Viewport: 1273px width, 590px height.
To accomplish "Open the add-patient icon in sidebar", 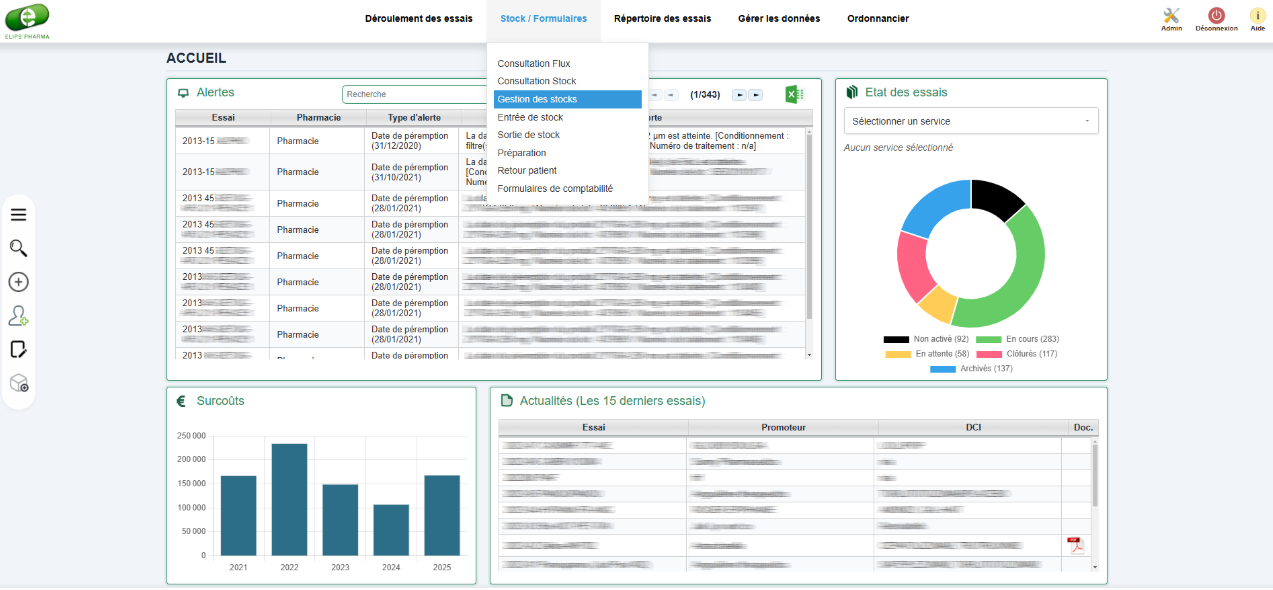I will (18, 316).
